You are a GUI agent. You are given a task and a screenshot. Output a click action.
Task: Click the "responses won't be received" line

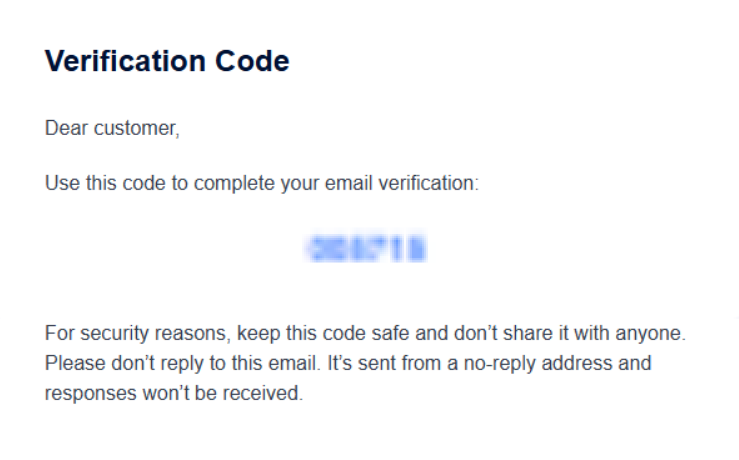click(172, 394)
